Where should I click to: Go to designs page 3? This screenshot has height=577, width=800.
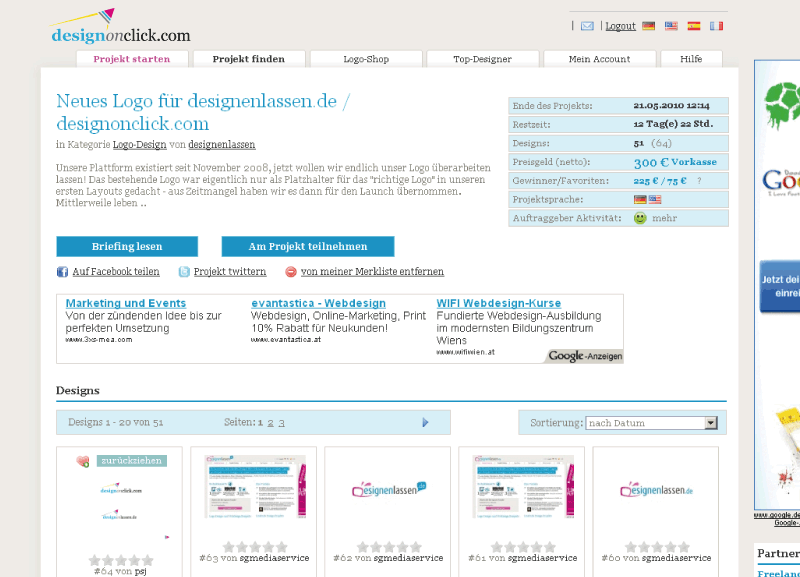[x=281, y=423]
